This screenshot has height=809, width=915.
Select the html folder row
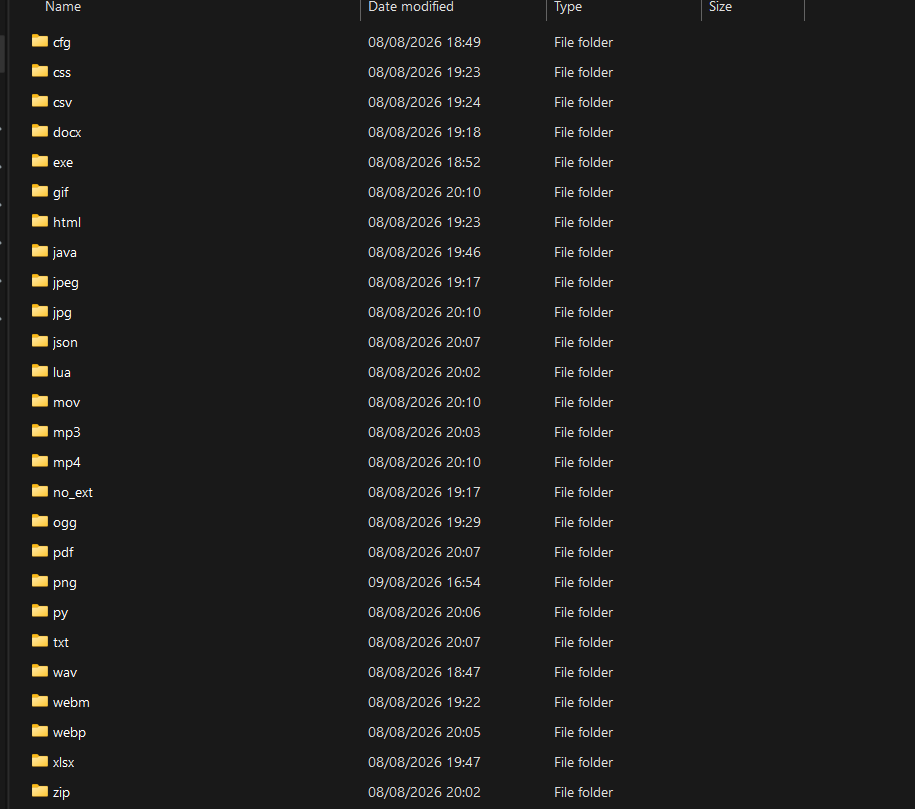(408, 222)
